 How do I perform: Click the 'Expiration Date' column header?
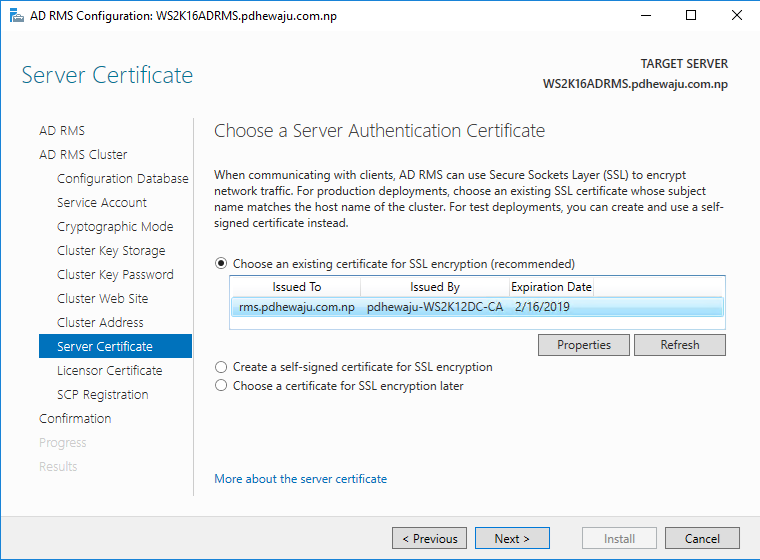point(551,287)
